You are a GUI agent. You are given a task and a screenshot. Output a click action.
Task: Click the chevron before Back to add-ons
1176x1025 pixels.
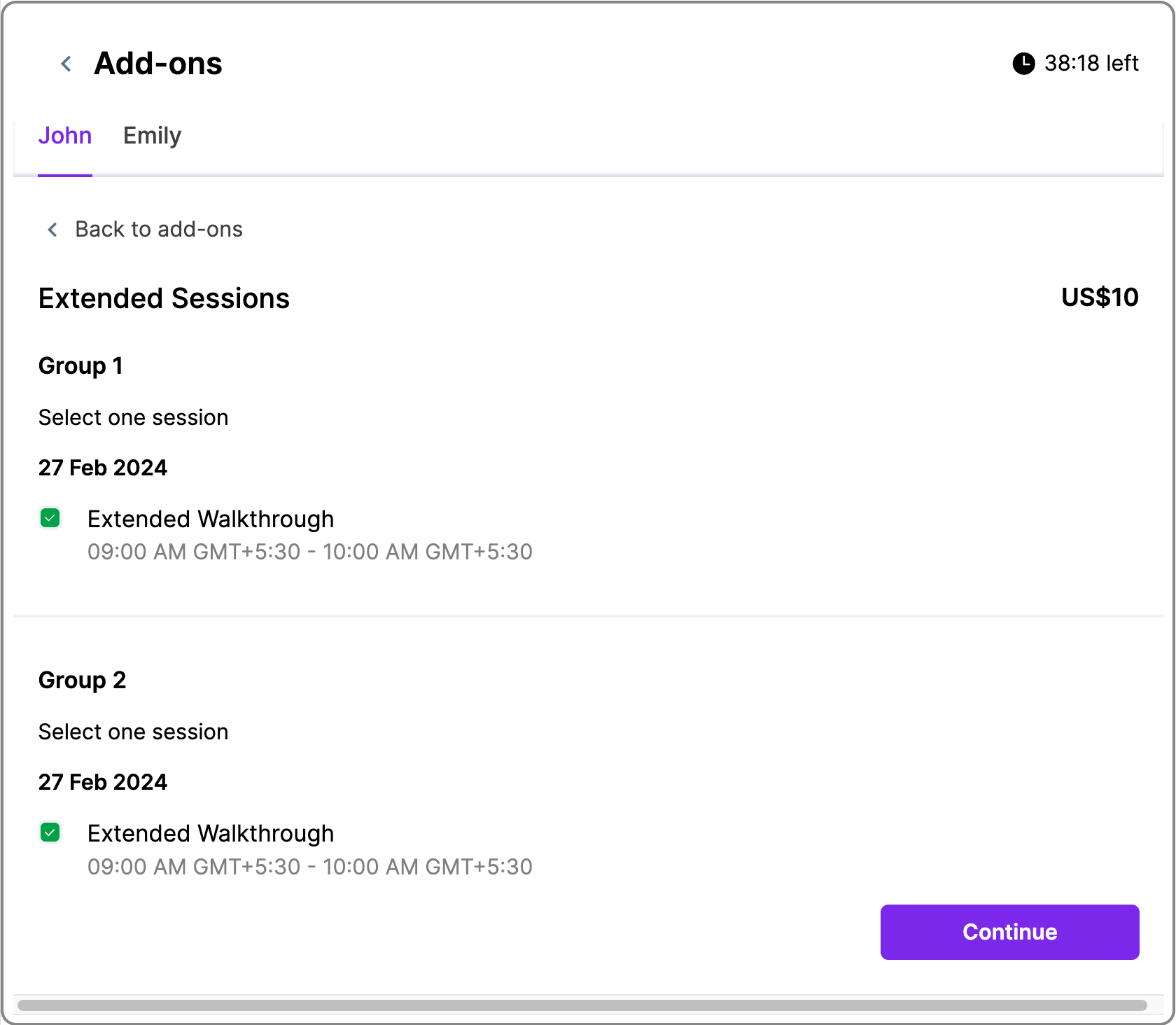[52, 230]
